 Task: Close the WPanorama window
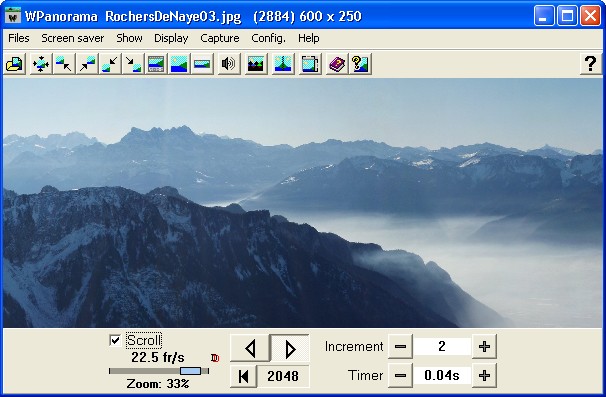point(591,16)
